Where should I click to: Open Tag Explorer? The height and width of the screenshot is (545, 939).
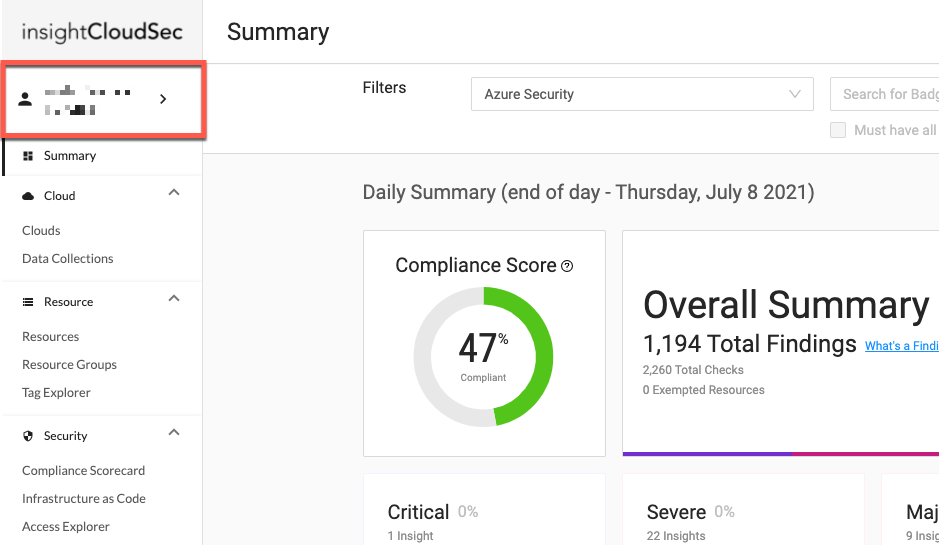tap(56, 393)
